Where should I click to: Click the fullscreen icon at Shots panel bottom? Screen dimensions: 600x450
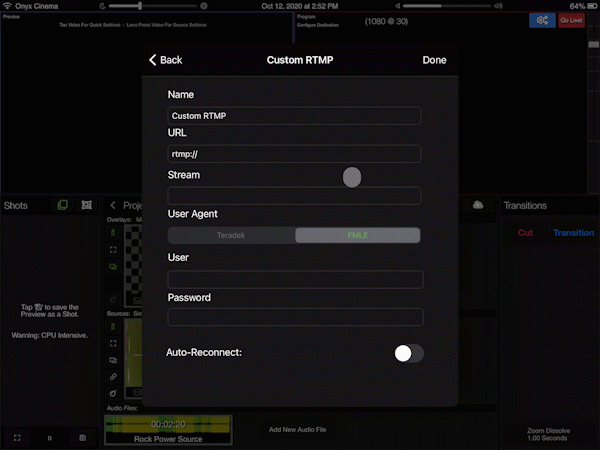(x=17, y=438)
